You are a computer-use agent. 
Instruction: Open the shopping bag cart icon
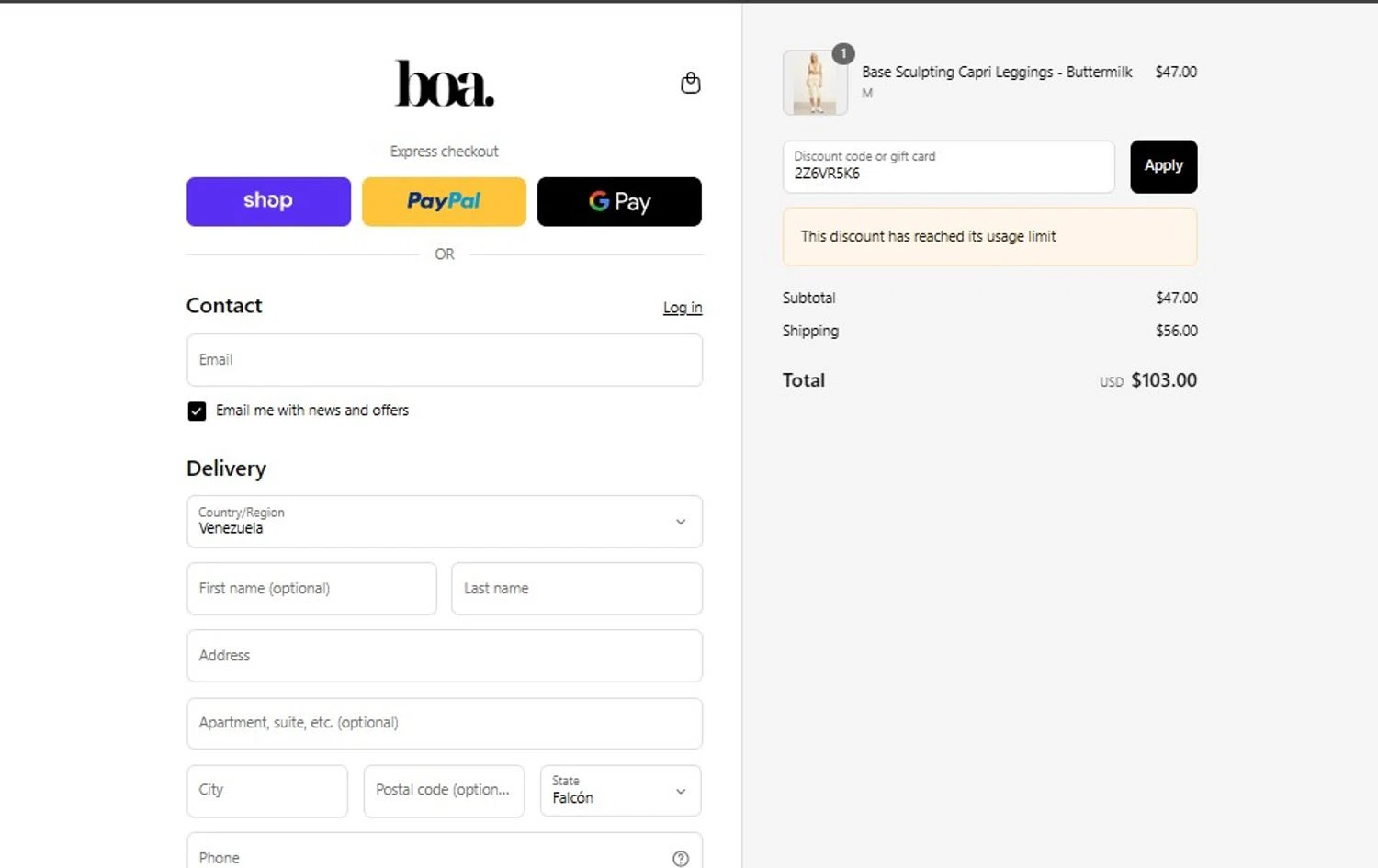click(x=691, y=83)
